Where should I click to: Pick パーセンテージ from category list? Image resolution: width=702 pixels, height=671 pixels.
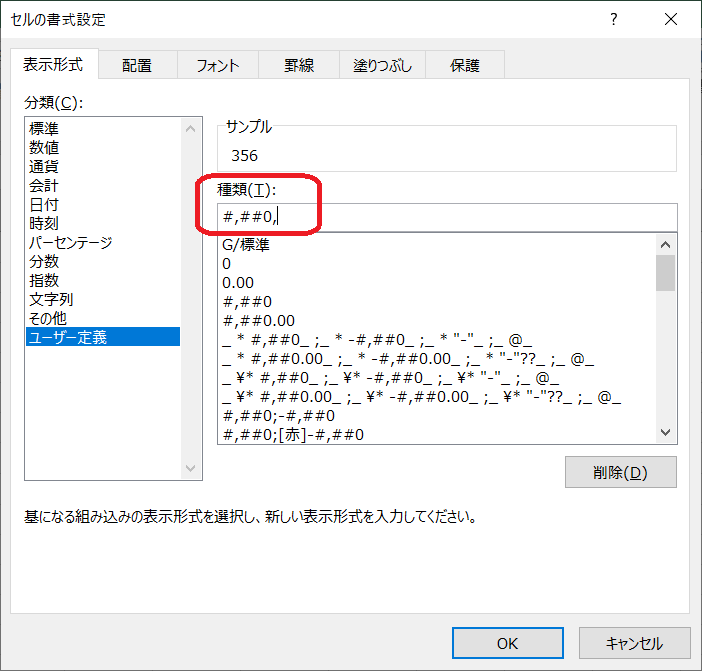[x=70, y=242]
